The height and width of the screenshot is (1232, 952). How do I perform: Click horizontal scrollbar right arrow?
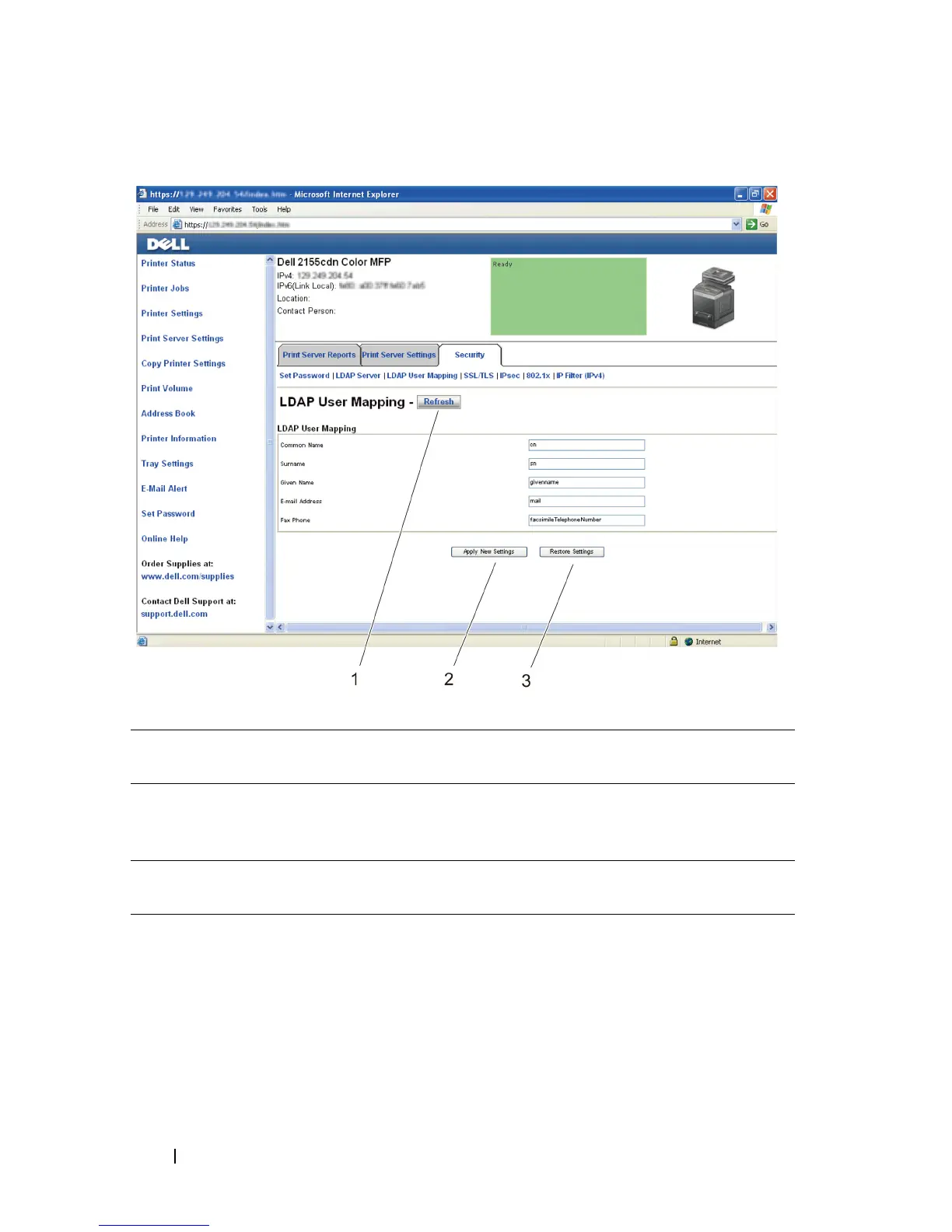pyautogui.click(x=771, y=627)
